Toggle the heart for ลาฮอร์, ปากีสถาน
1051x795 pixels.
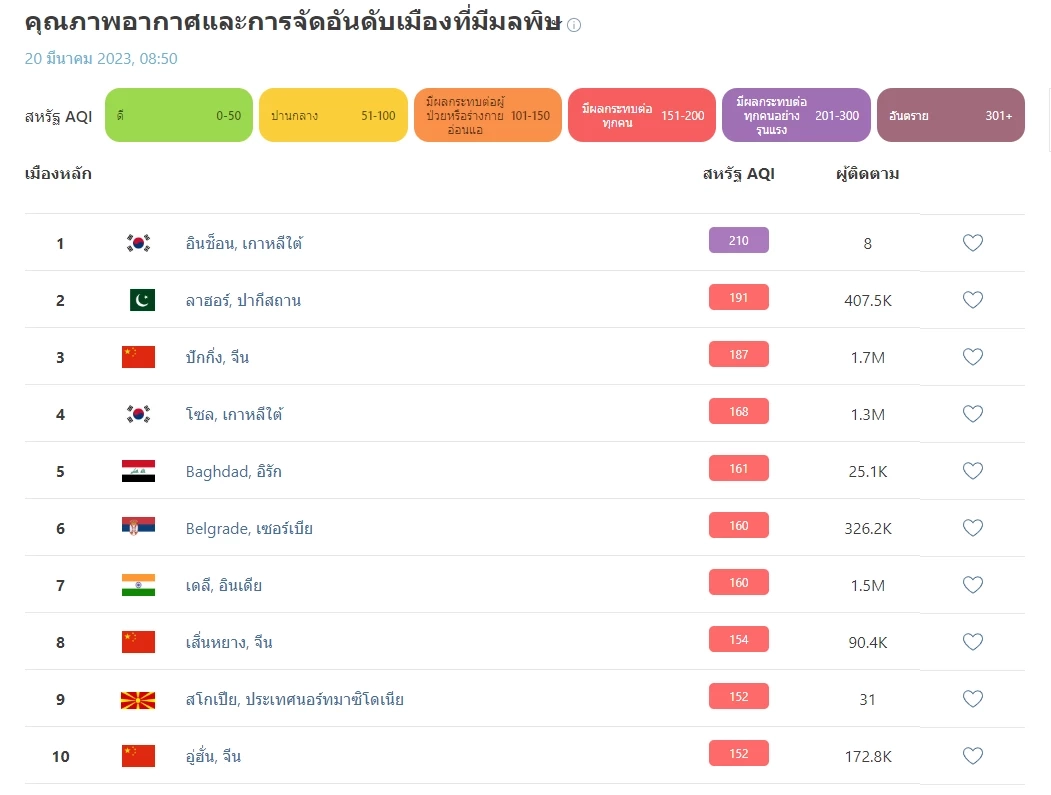pyautogui.click(x=972, y=299)
